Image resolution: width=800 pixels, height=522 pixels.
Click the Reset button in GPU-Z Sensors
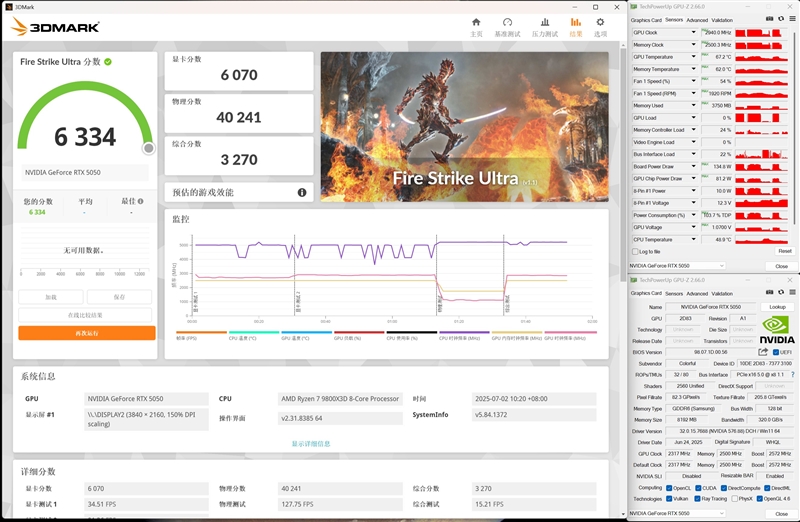[x=784, y=251]
